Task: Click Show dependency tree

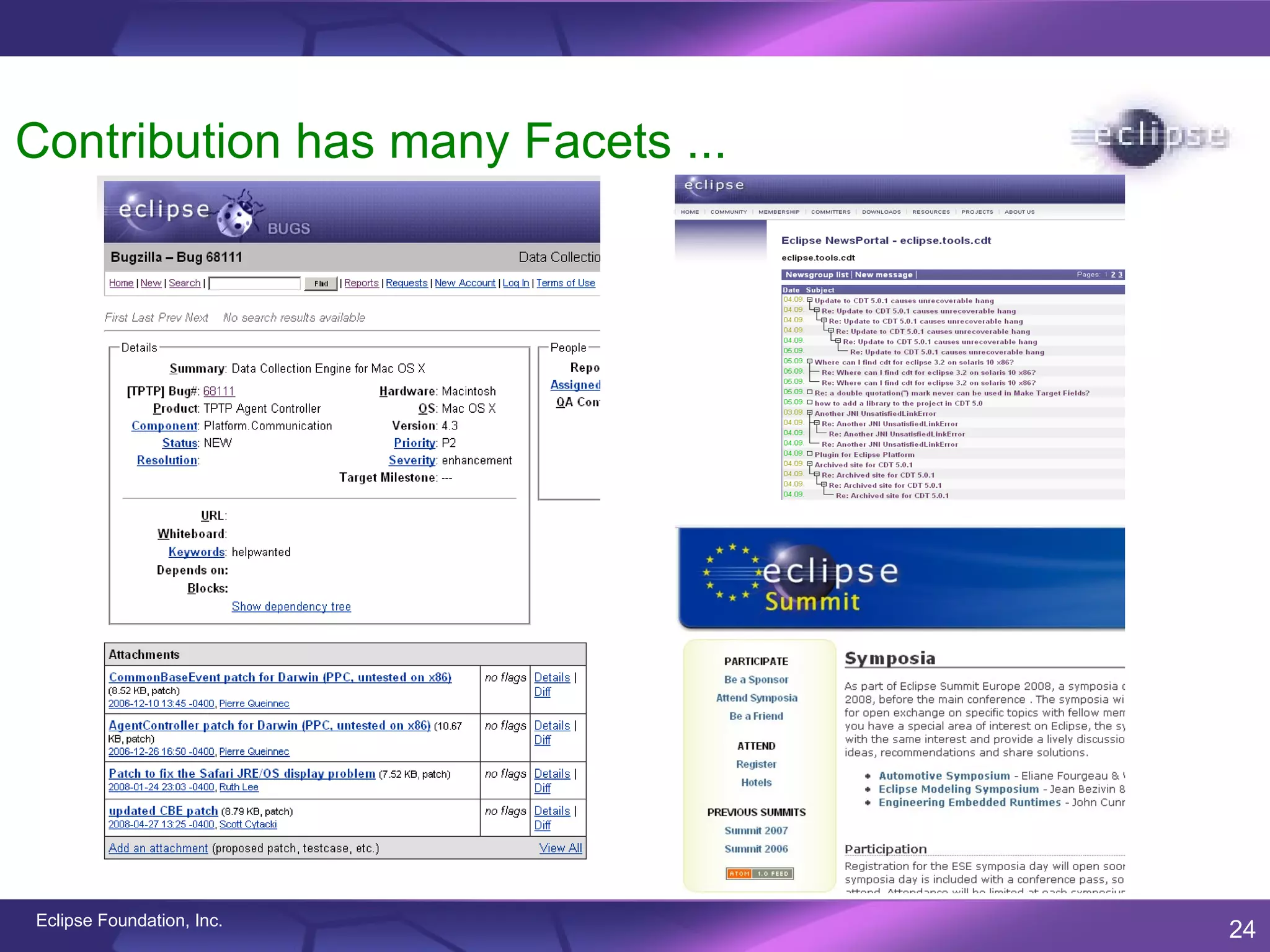Action: (x=291, y=606)
